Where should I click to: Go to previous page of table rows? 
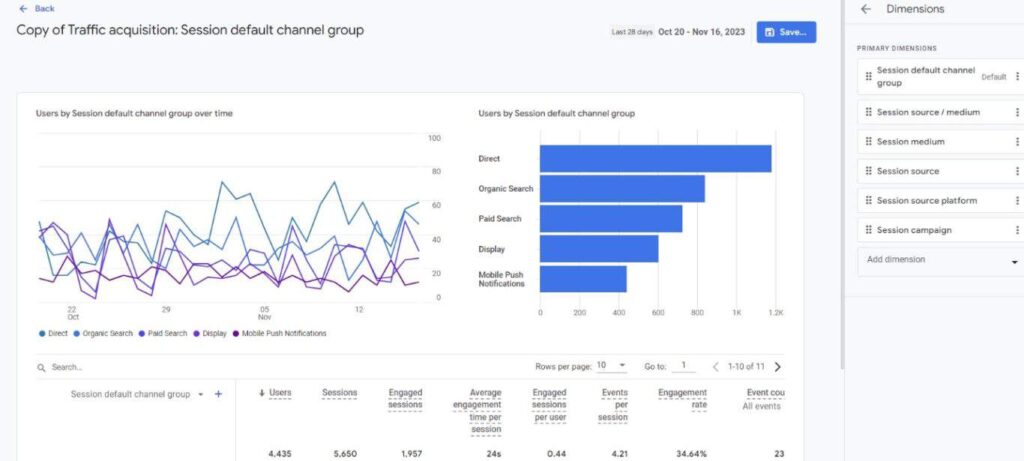pos(715,367)
